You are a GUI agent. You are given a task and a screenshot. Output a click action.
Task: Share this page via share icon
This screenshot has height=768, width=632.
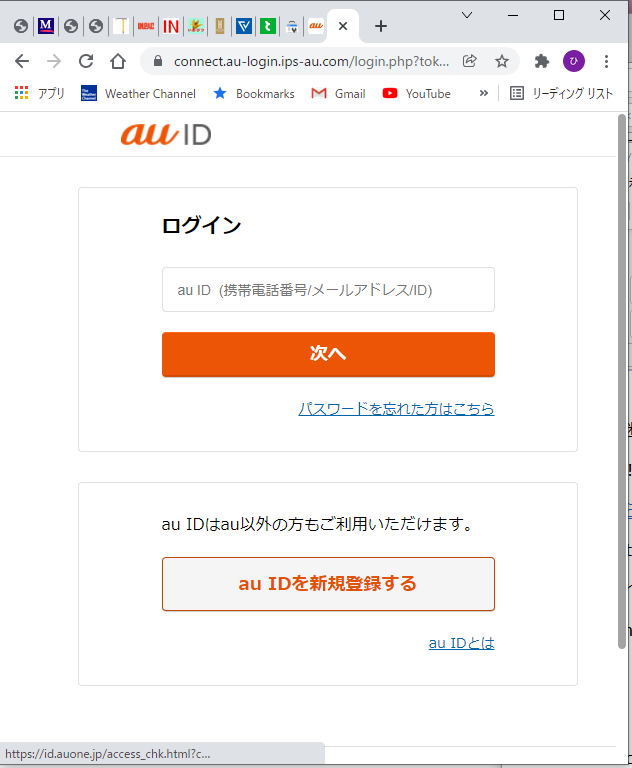pos(469,61)
